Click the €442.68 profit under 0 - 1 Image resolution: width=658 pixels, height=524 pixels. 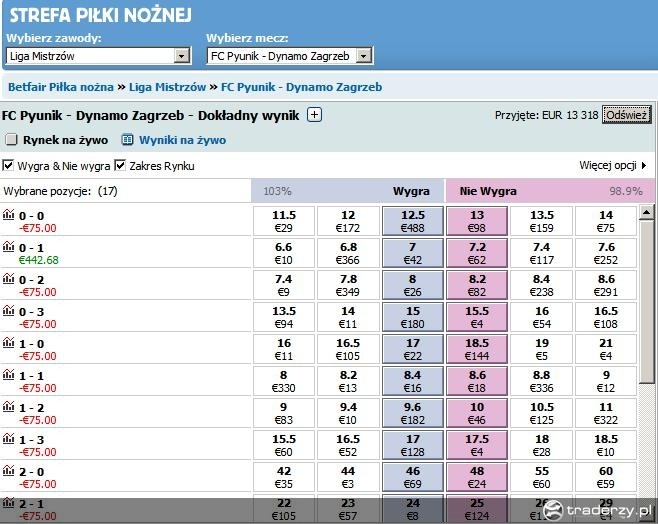39,260
